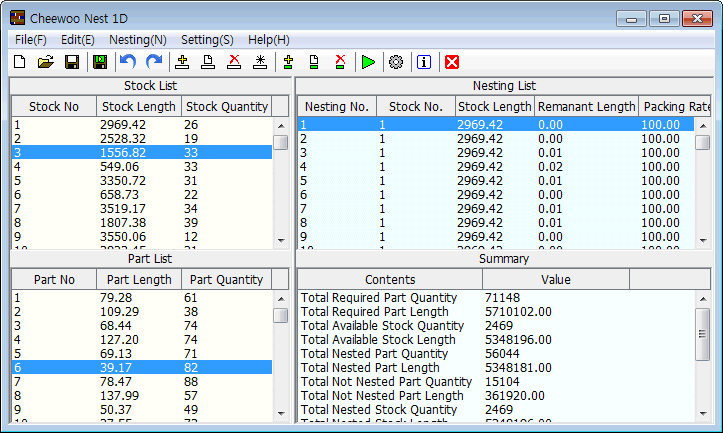Click the Remanant Length column header
The width and height of the screenshot is (723, 433).
click(x=587, y=107)
